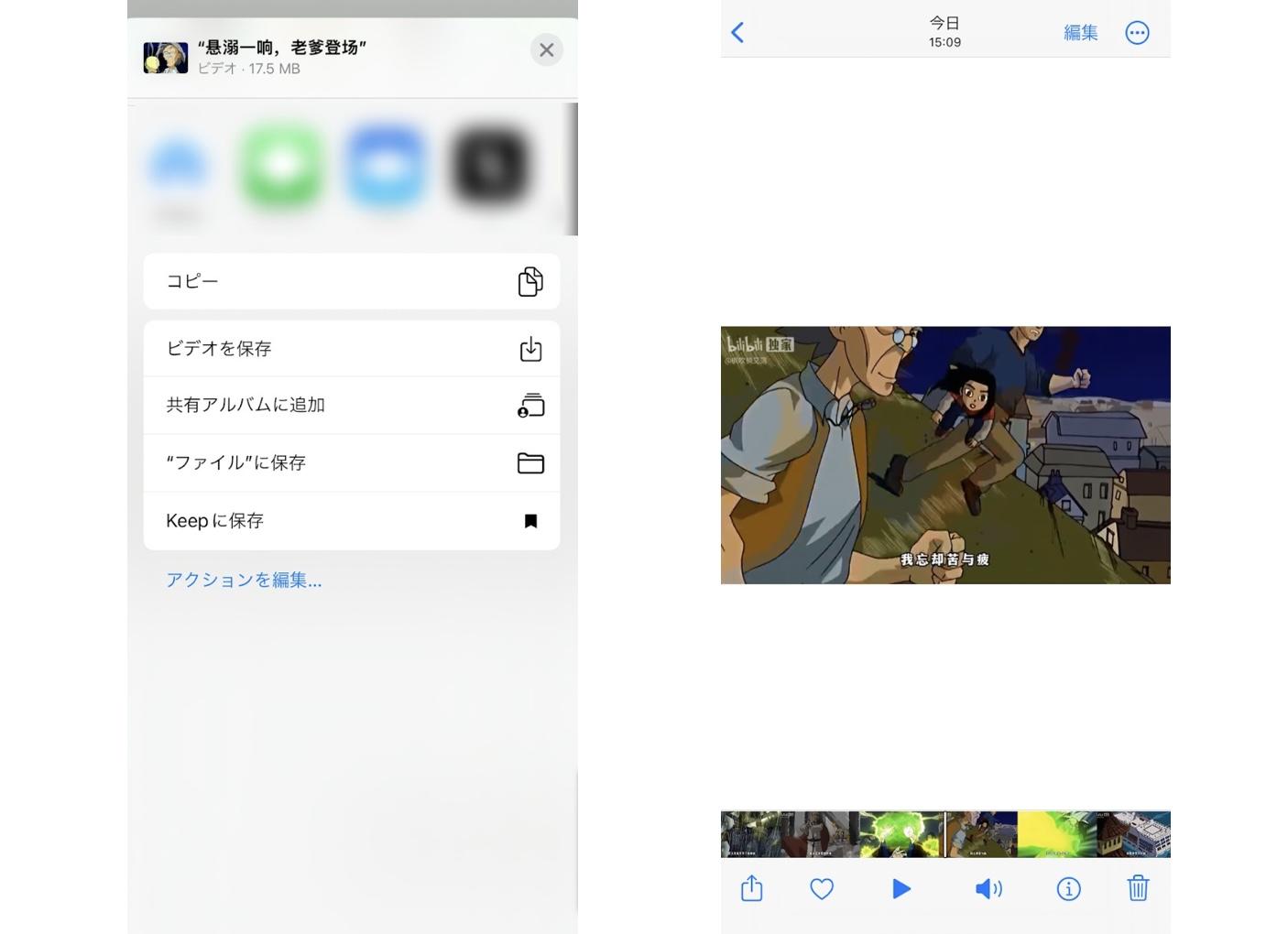Click the green flash frame in scrubber

[1056, 834]
